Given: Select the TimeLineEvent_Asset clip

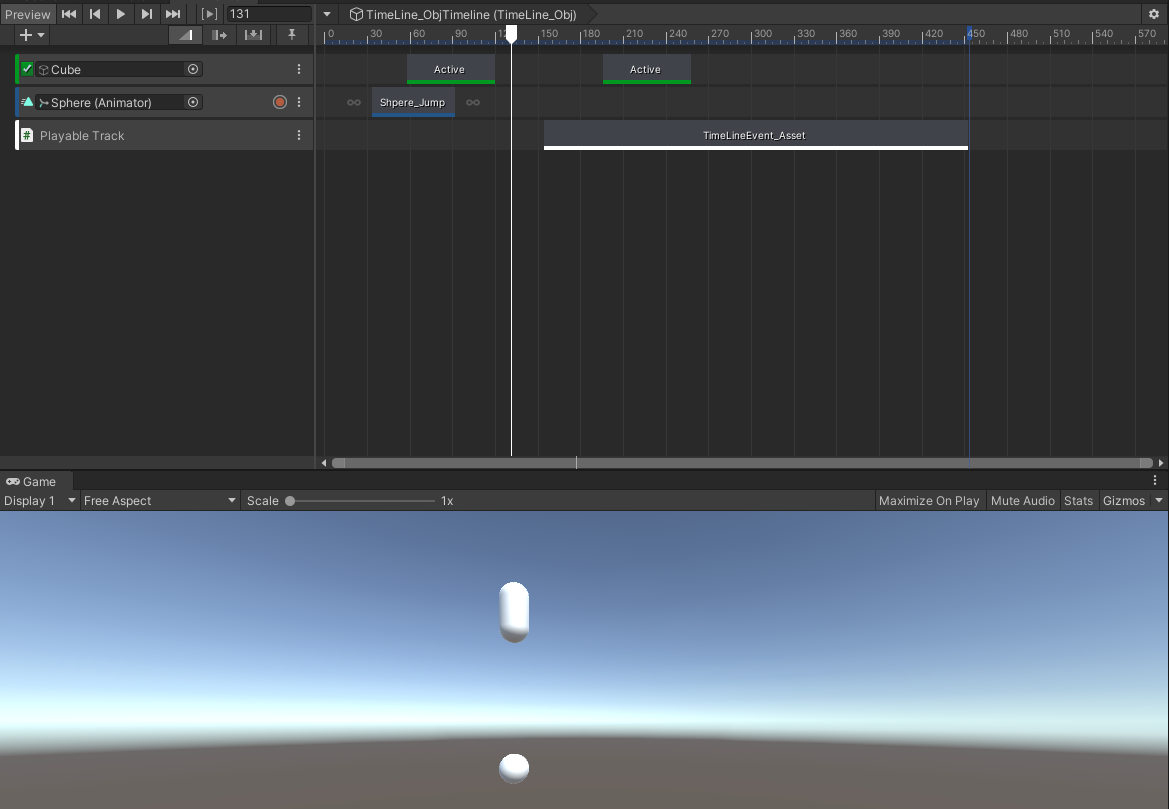Looking at the screenshot, I should (756, 135).
